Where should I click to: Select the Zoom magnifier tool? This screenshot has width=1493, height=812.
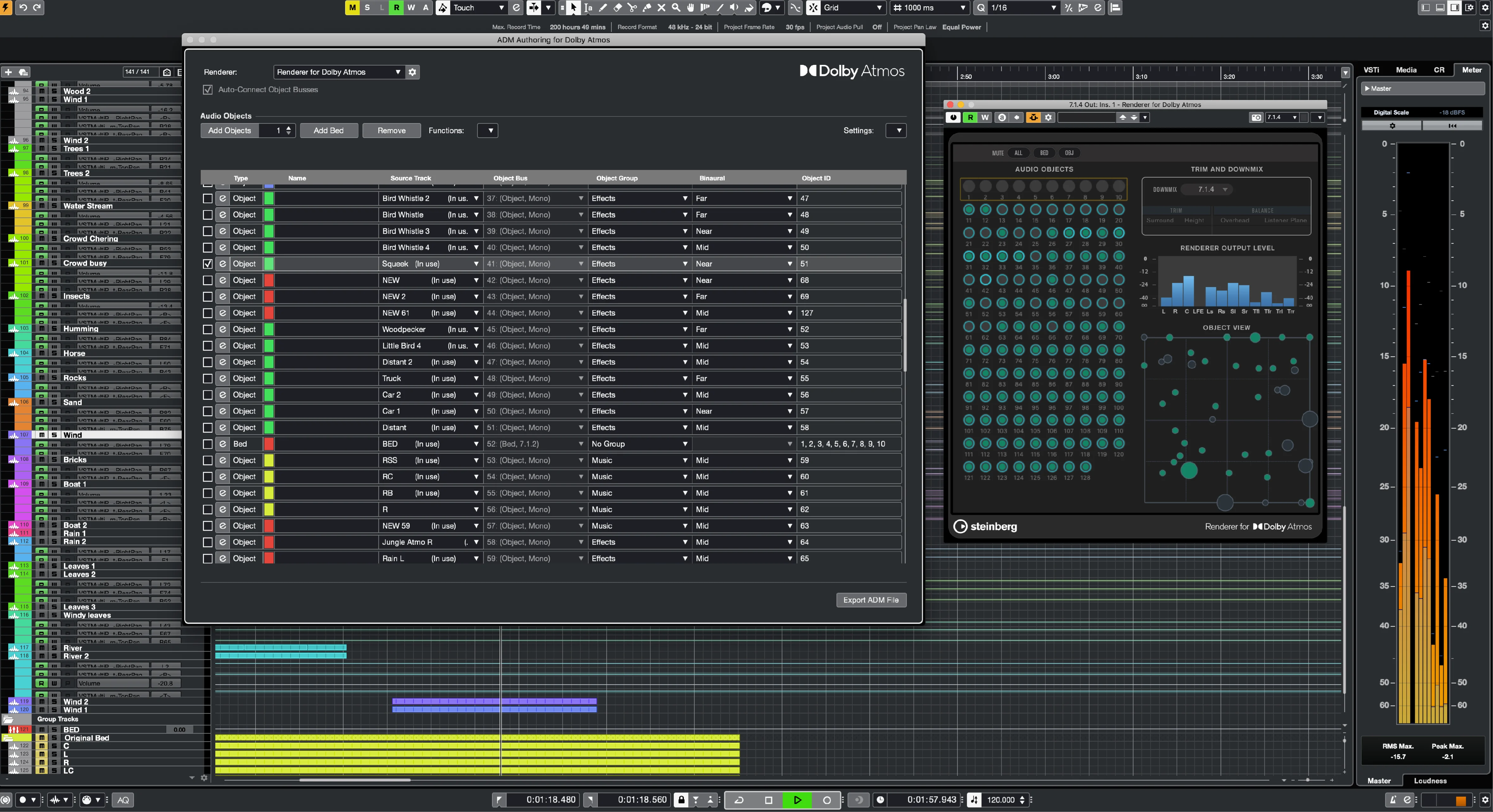(x=676, y=8)
